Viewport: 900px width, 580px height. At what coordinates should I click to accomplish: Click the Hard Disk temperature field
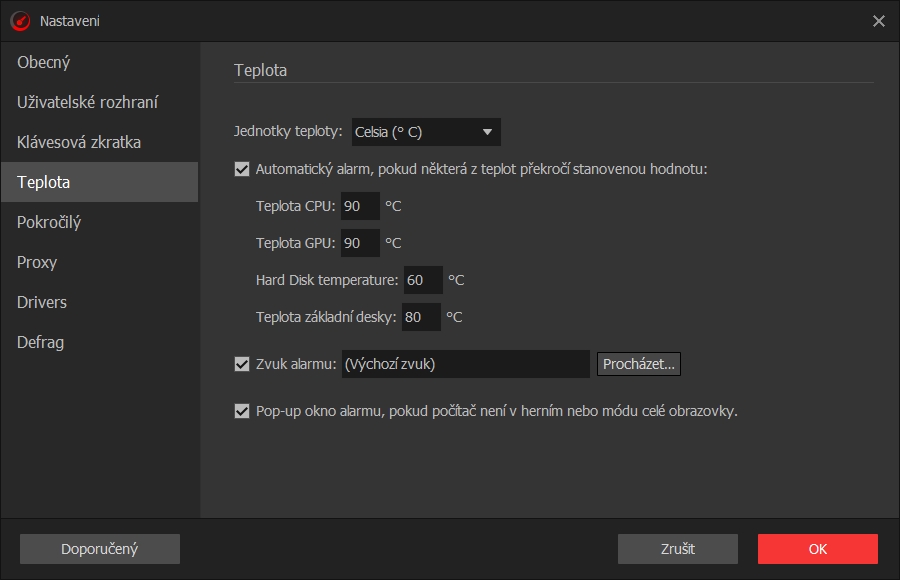pos(423,280)
